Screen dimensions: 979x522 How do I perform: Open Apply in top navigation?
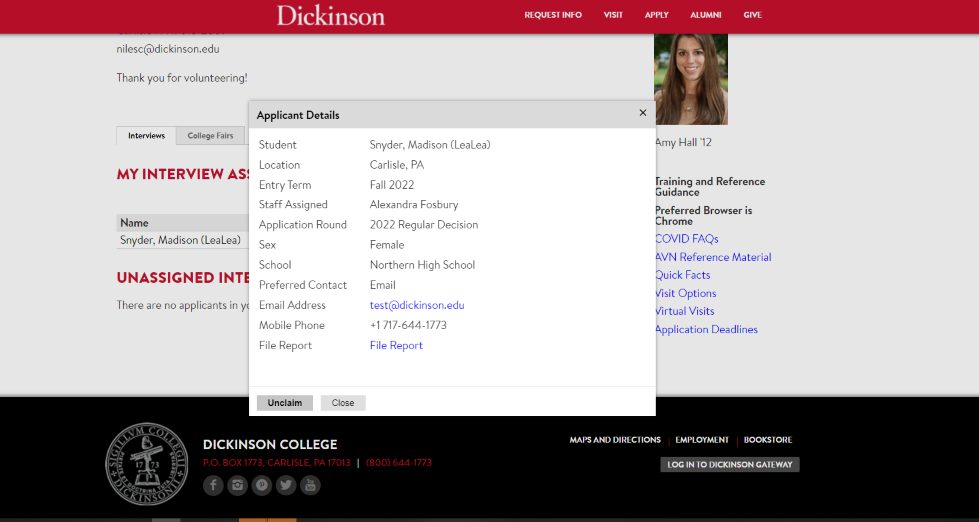coord(657,15)
